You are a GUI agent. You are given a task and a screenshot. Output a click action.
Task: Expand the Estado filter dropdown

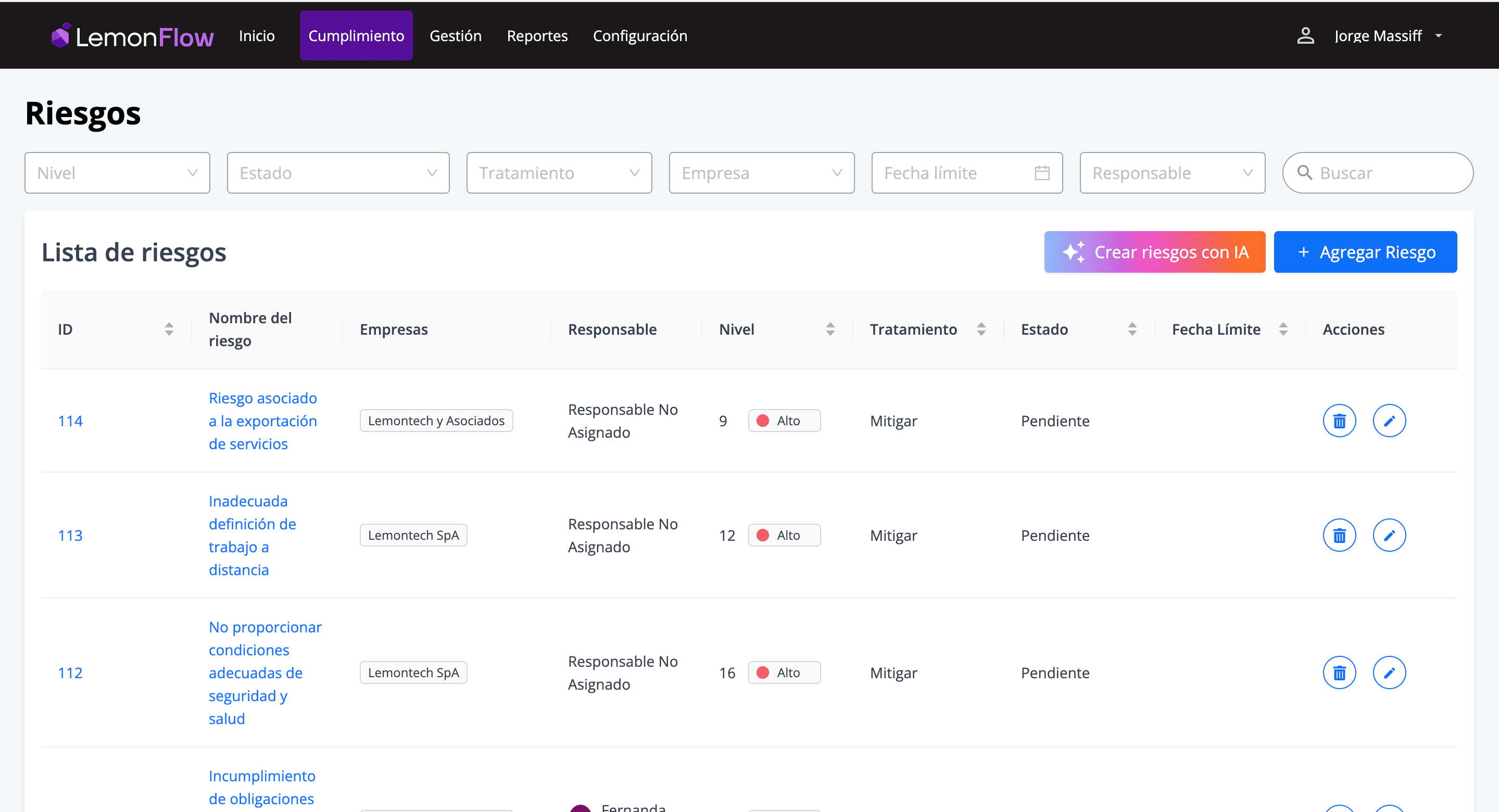pos(337,173)
